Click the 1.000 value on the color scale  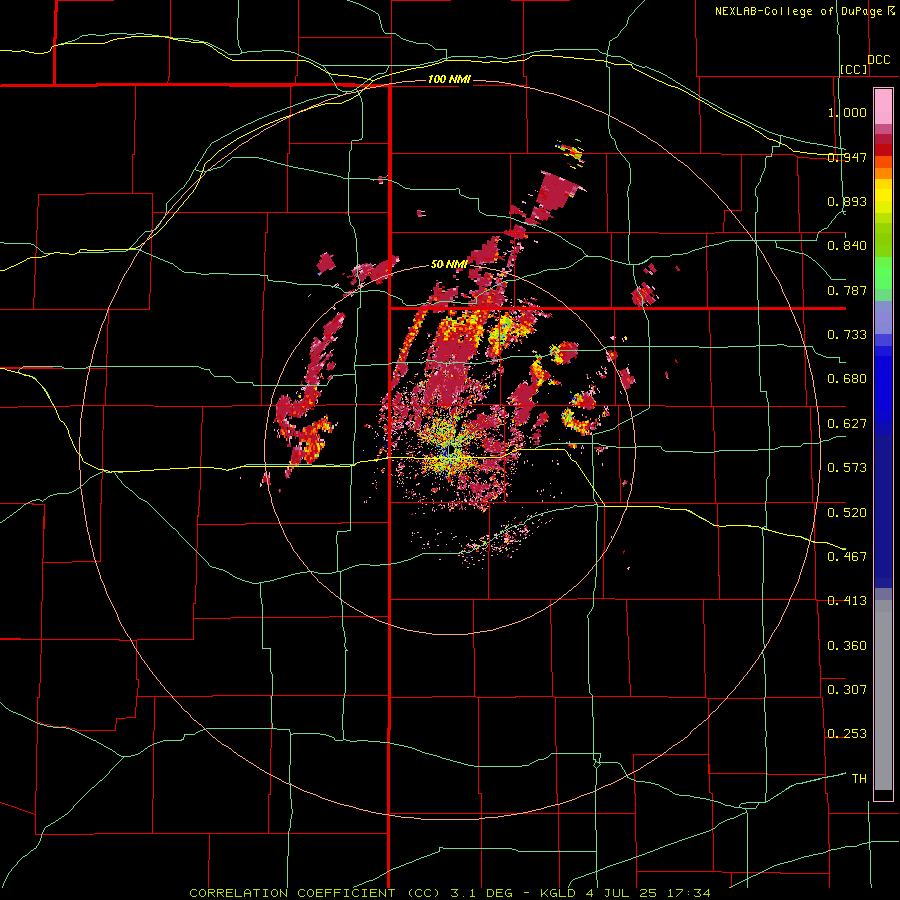coord(847,112)
